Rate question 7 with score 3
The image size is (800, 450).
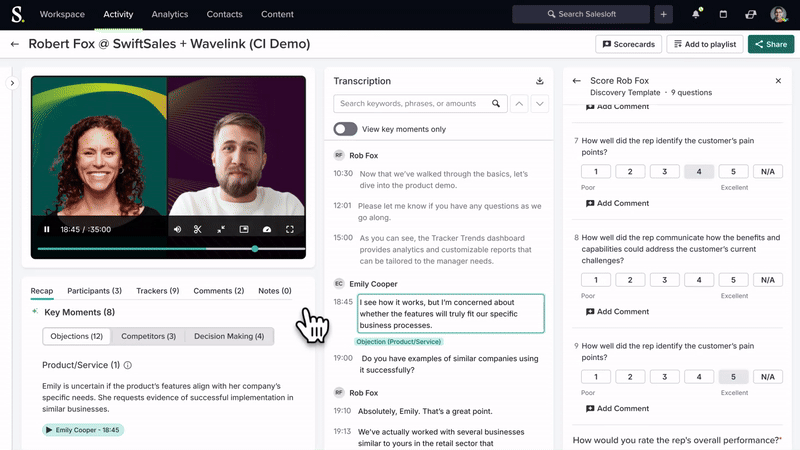(x=664, y=171)
